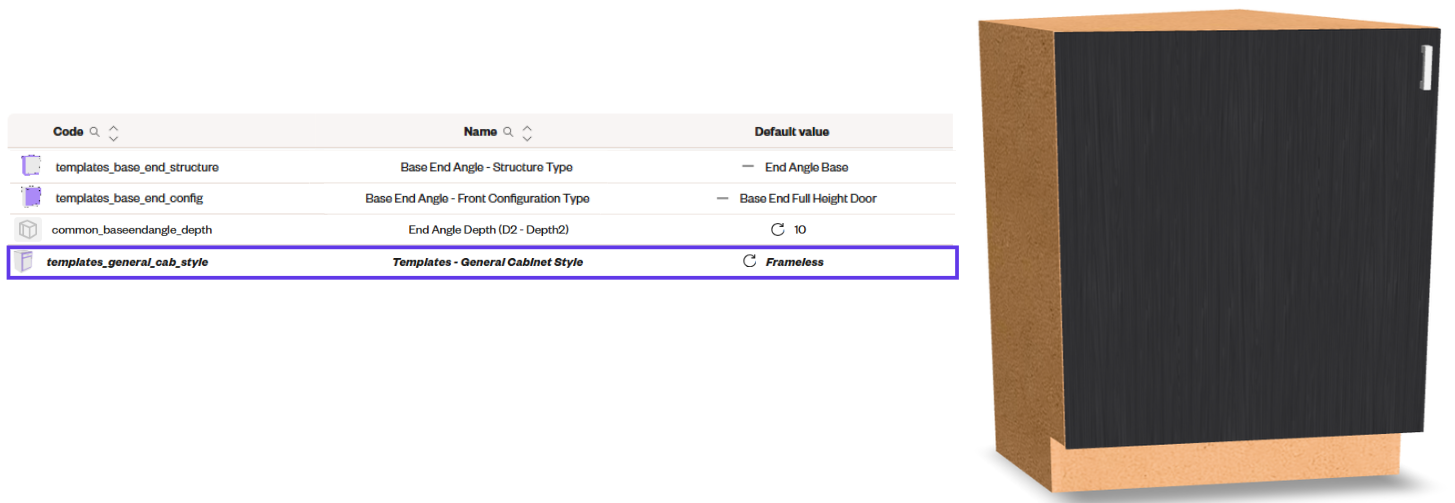
Task: Sort the Code column using arrows
Action: pyautogui.click(x=113, y=132)
